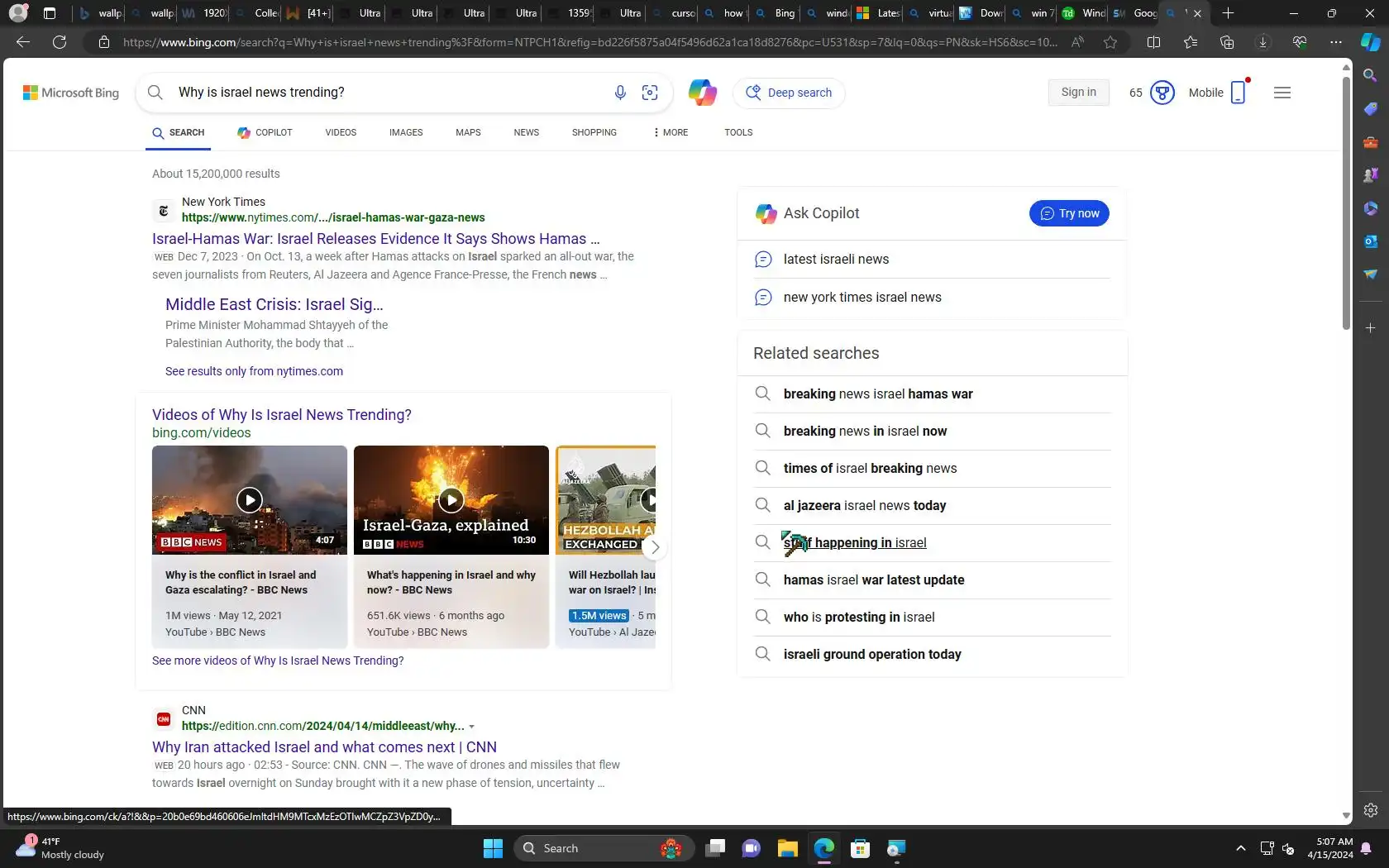Ask Copilot 'latest israeli news'
Screen dimensions: 1389x868
pyautogui.click(x=836, y=260)
